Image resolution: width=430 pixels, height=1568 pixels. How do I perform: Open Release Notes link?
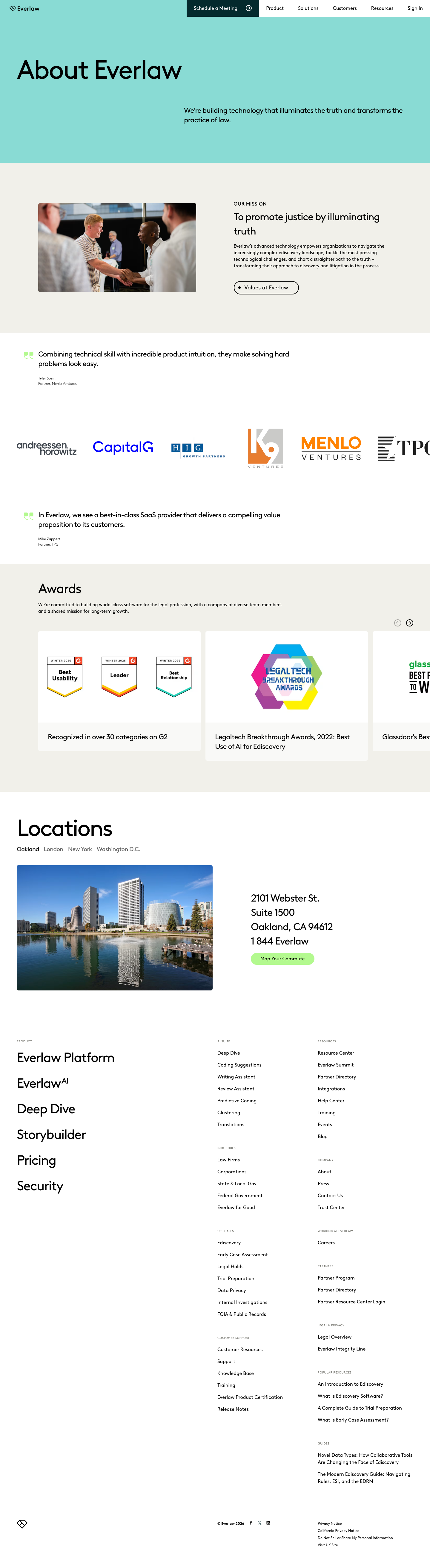[x=233, y=1409]
